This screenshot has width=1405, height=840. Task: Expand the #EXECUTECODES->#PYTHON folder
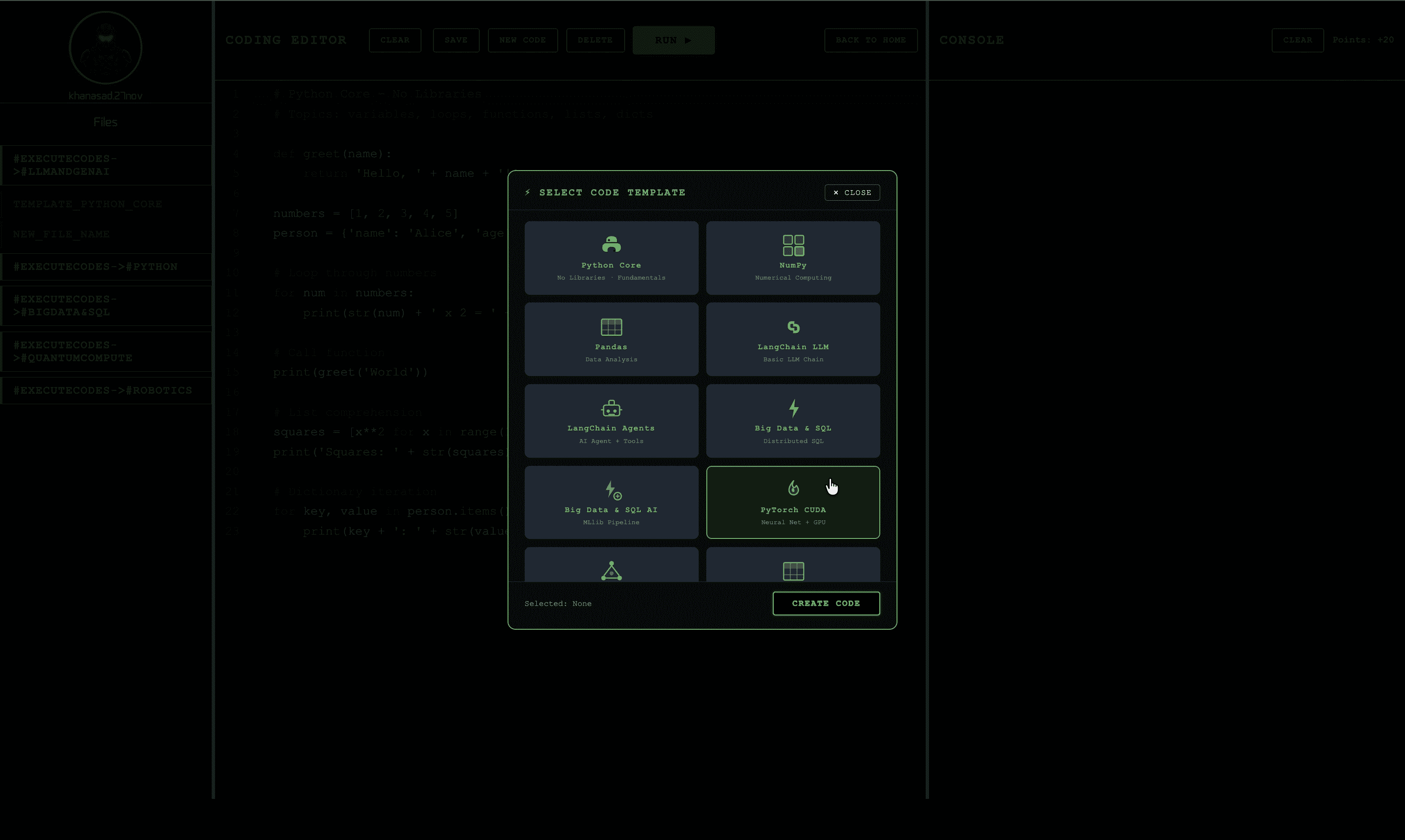click(106, 267)
